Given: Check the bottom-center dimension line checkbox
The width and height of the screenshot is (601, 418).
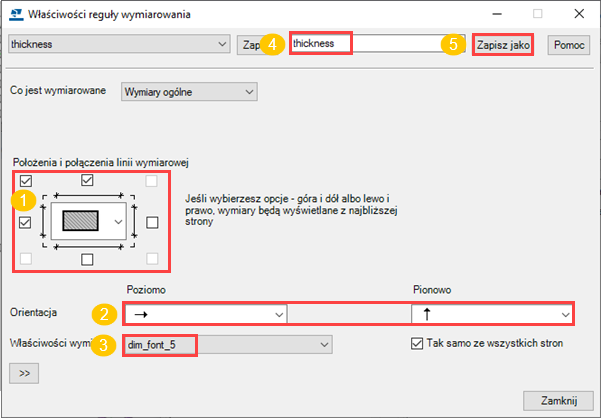Looking at the screenshot, I should [x=87, y=259].
